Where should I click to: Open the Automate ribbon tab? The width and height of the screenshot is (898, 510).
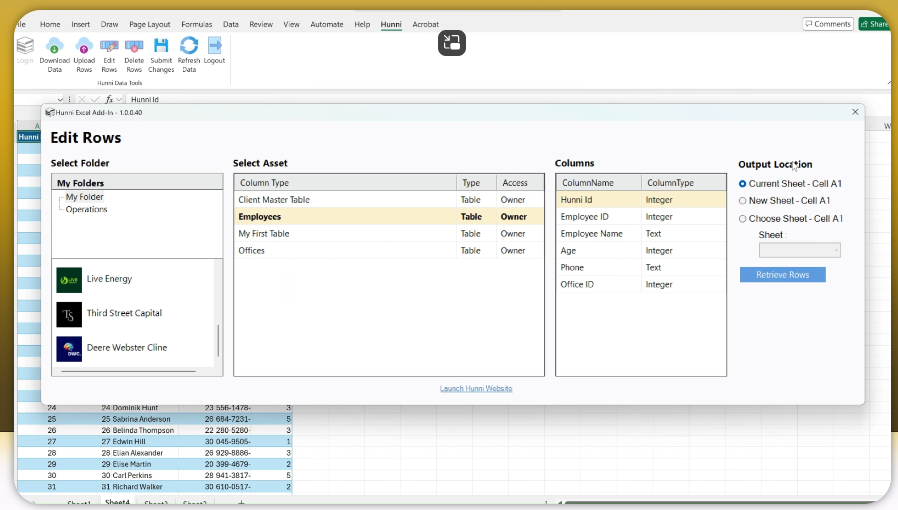tap(326, 24)
